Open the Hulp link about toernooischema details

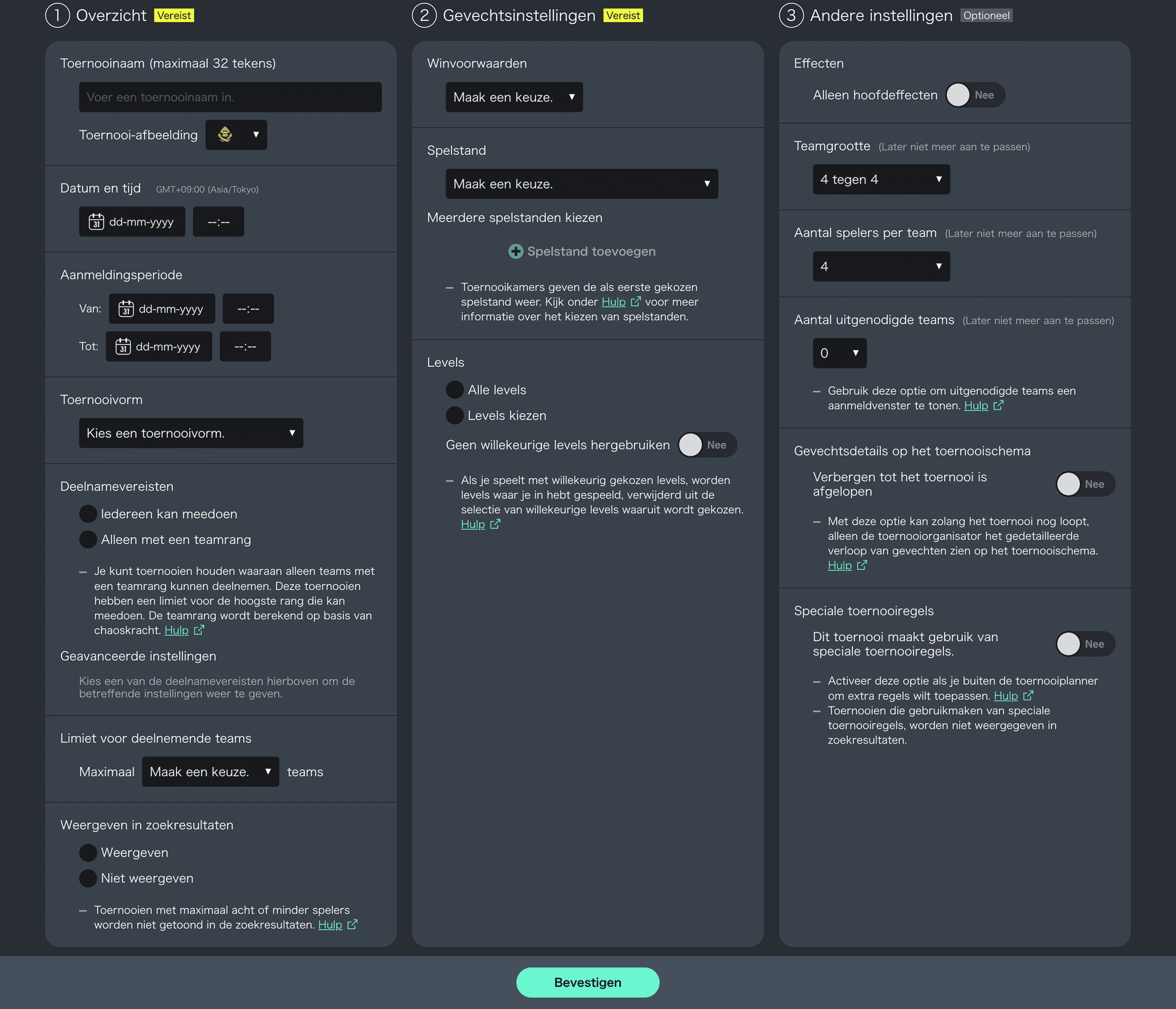(840, 565)
